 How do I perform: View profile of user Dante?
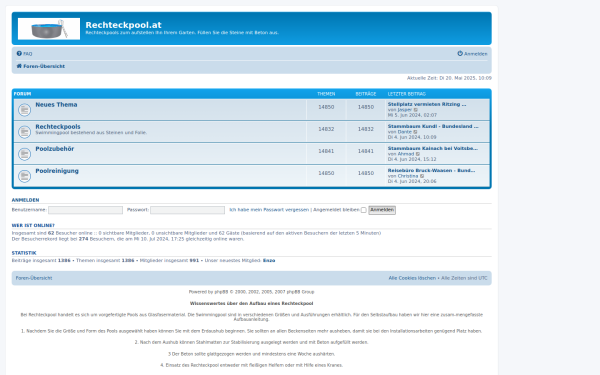click(x=404, y=132)
